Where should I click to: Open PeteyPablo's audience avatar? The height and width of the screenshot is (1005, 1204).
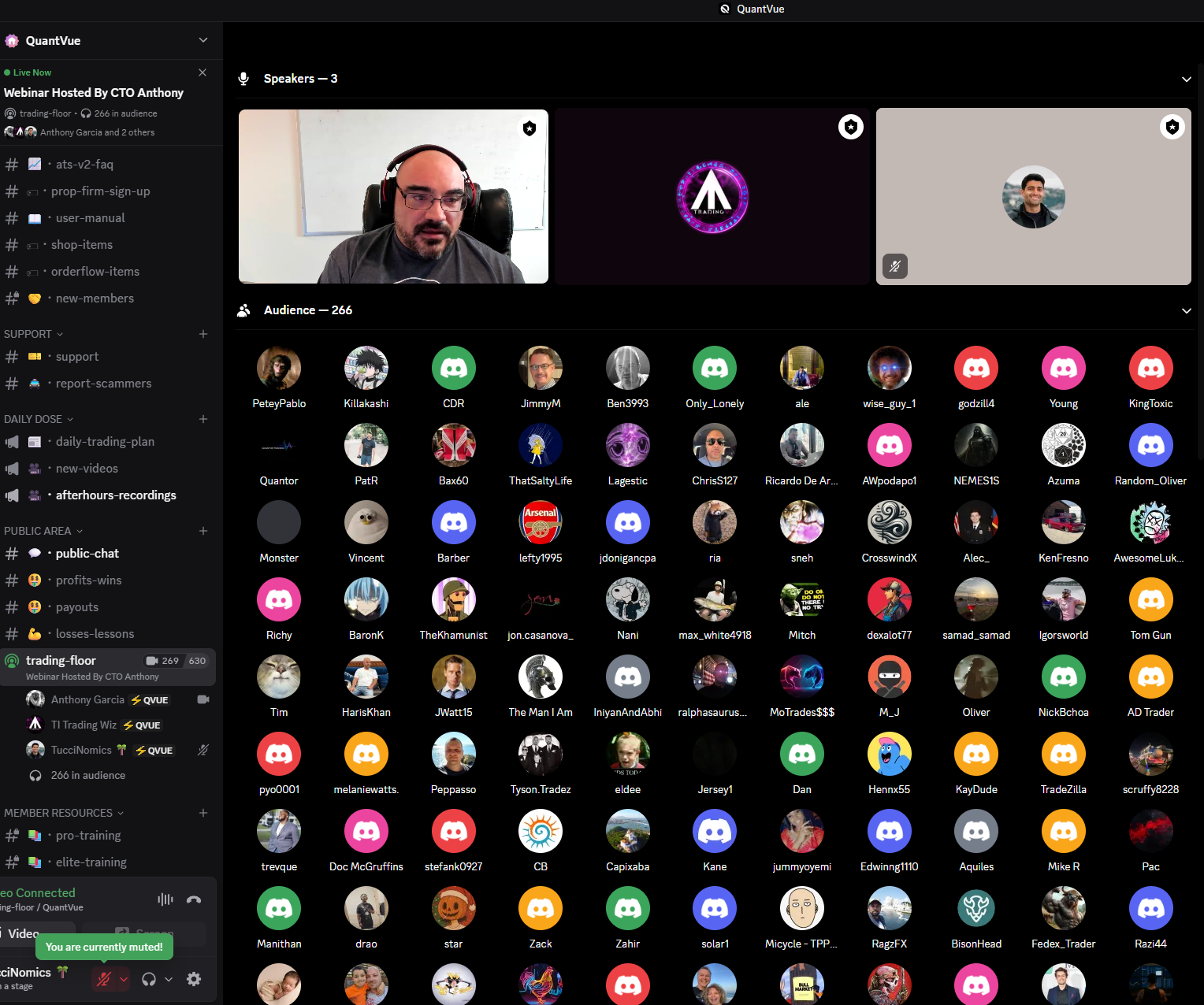pos(279,368)
